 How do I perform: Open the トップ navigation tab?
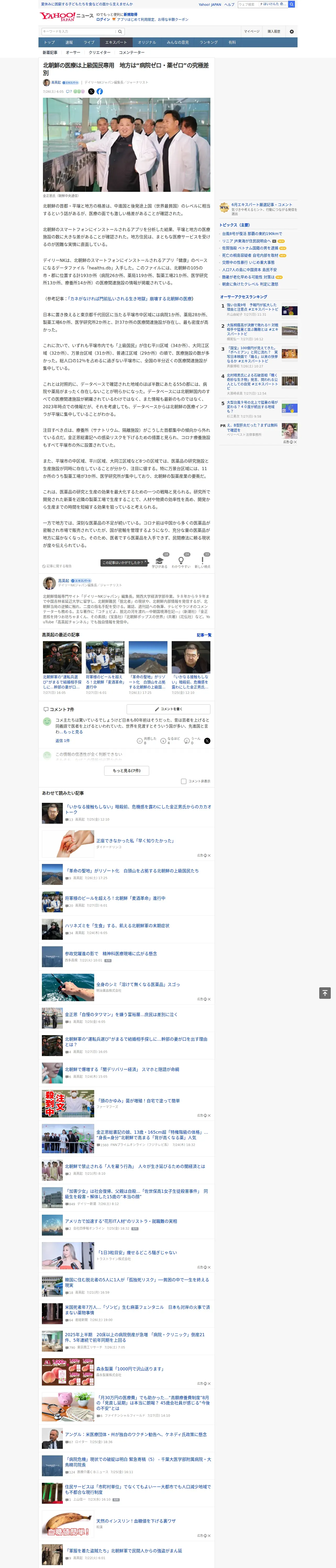click(x=49, y=43)
